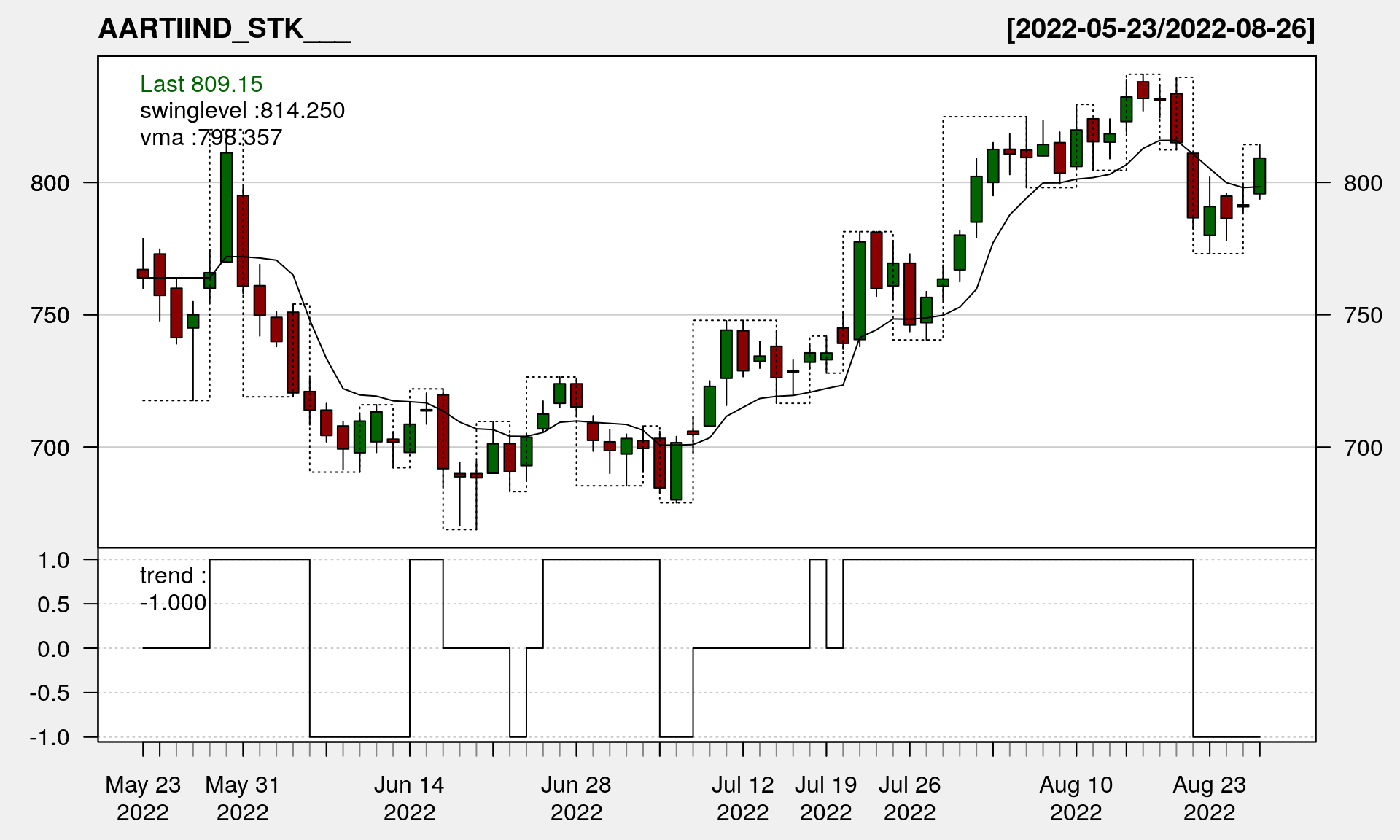The height and width of the screenshot is (840, 1400).
Task: Click the trend -1.000 label
Action: [x=173, y=589]
